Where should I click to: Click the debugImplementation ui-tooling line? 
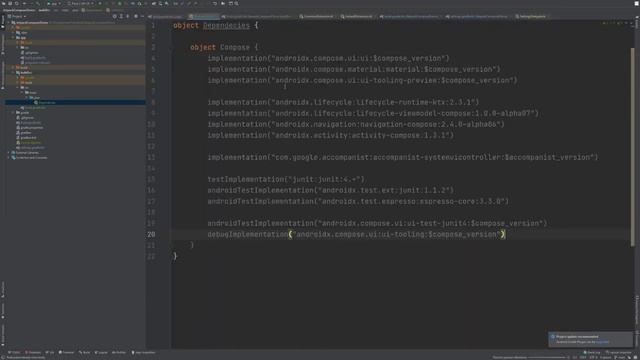click(x=356, y=234)
